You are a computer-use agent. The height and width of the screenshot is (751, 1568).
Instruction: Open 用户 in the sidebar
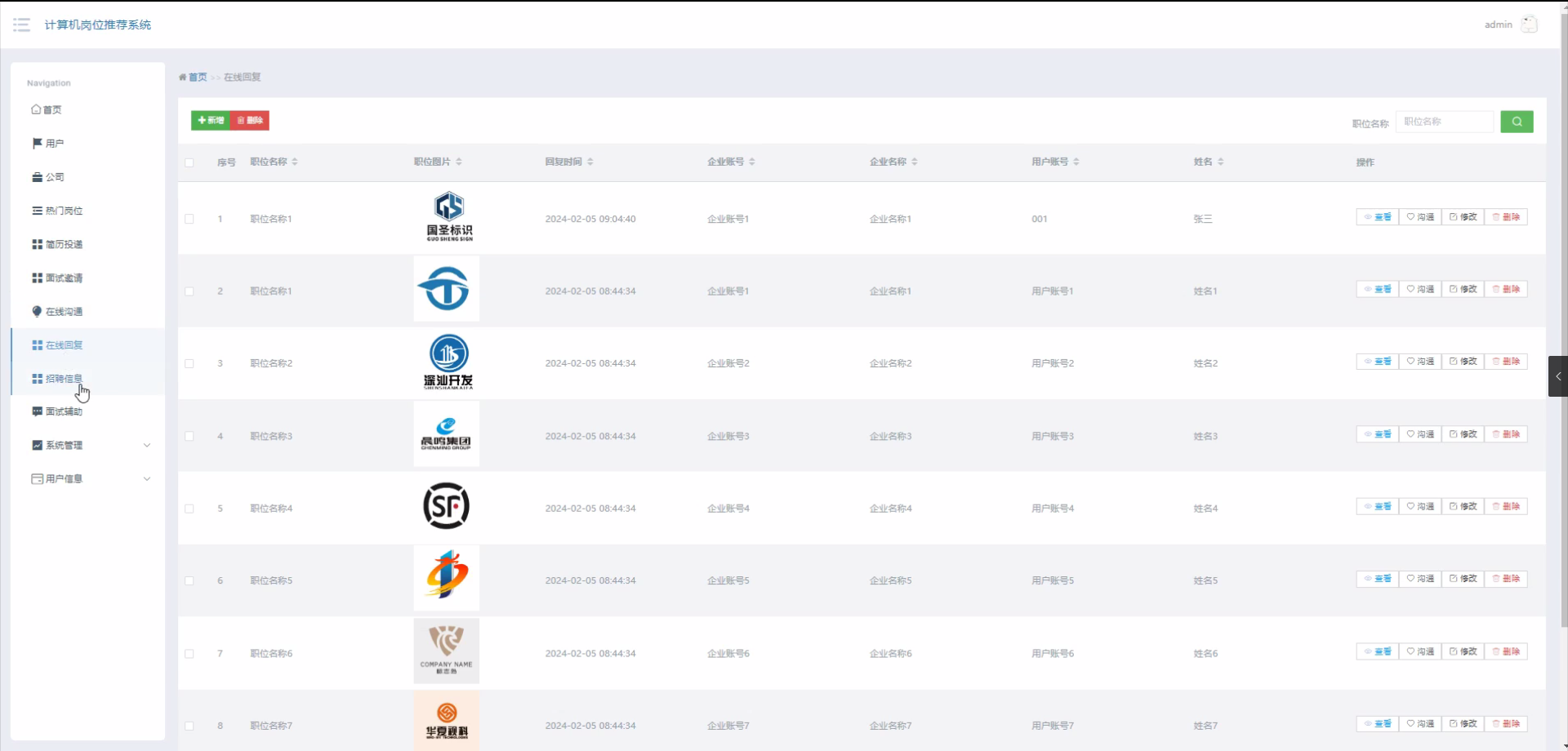tap(87, 144)
